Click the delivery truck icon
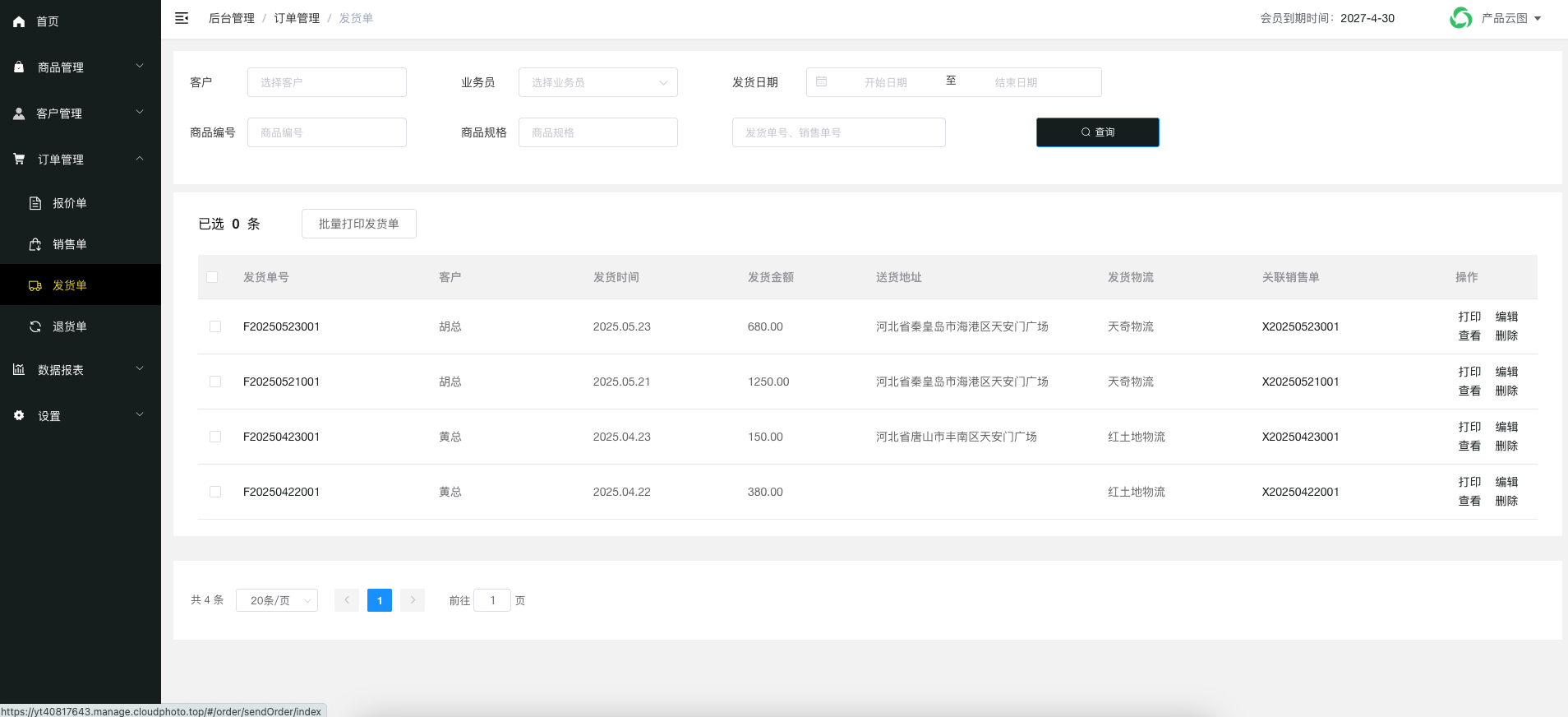This screenshot has width=1568, height=717. click(x=35, y=285)
